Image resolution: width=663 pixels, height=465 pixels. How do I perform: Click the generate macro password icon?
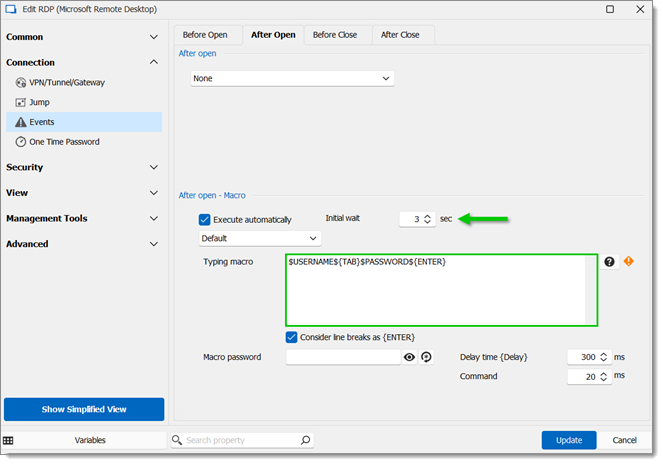tap(426, 357)
